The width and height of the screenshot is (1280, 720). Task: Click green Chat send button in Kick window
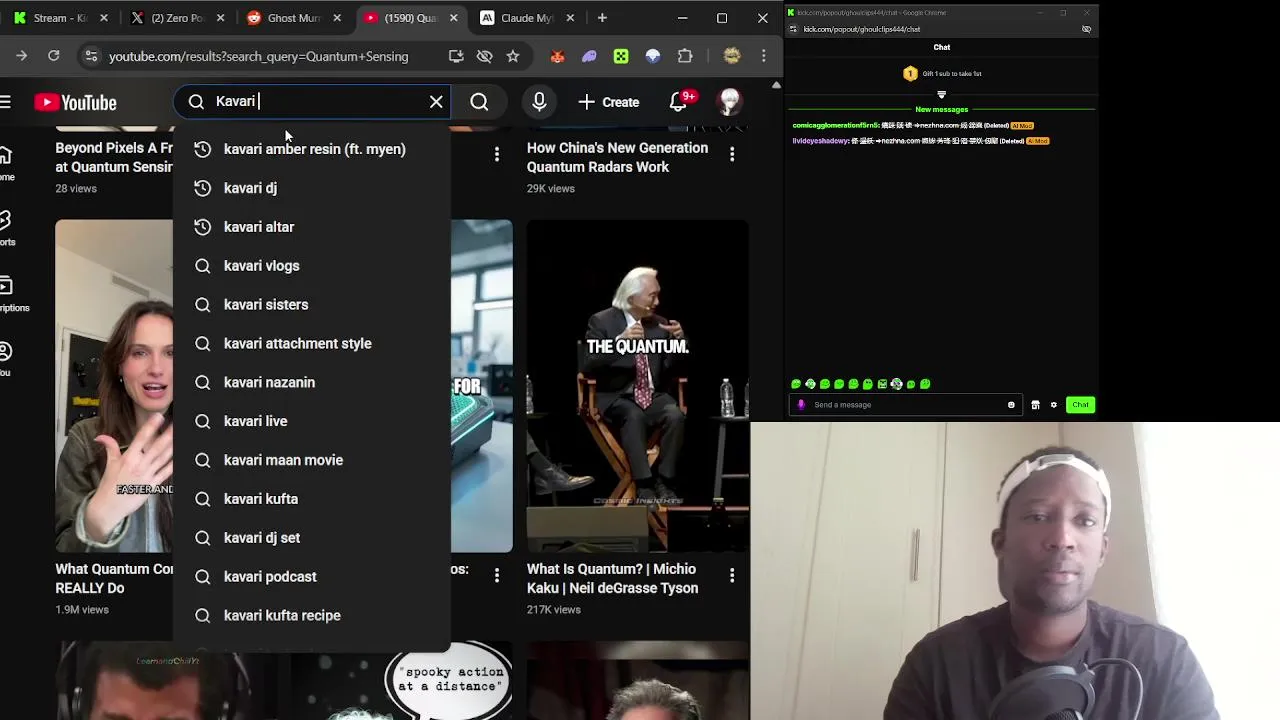coord(1080,405)
